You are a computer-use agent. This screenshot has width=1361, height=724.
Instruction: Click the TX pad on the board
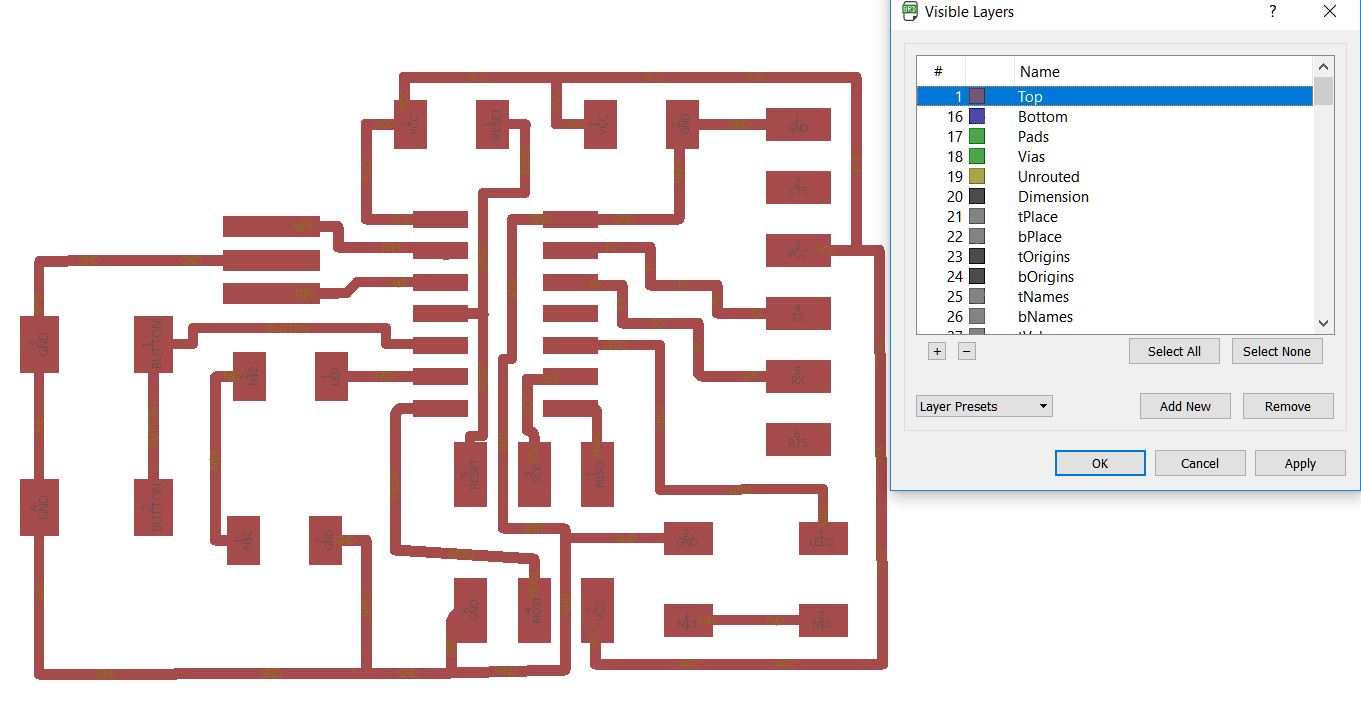pos(798,313)
